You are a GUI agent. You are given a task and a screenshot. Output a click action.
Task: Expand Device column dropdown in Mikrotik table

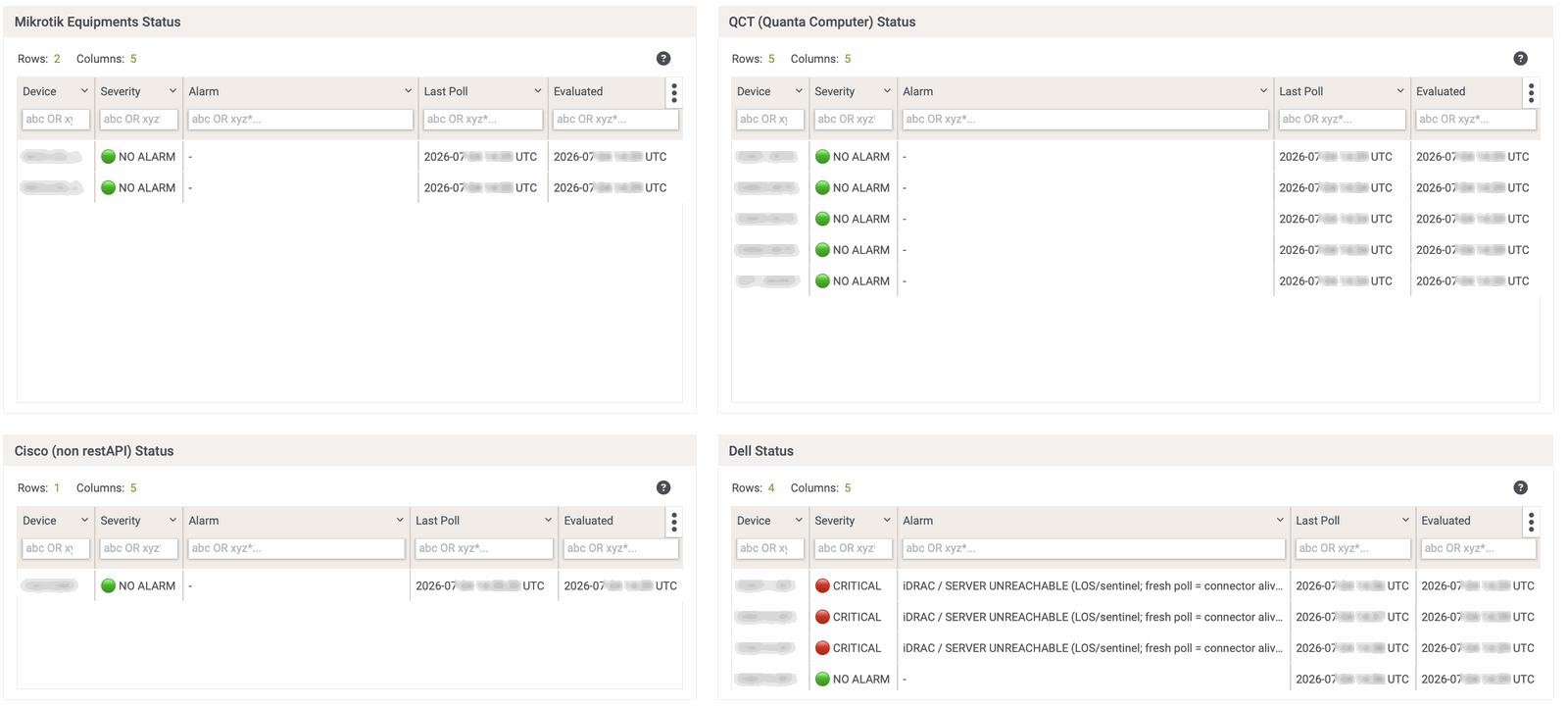pos(84,91)
